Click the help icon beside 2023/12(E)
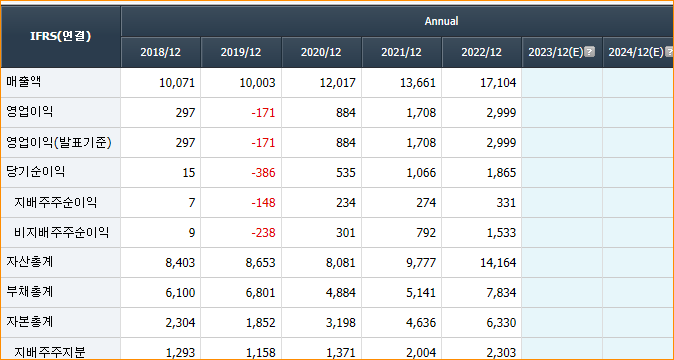 [x=590, y=52]
